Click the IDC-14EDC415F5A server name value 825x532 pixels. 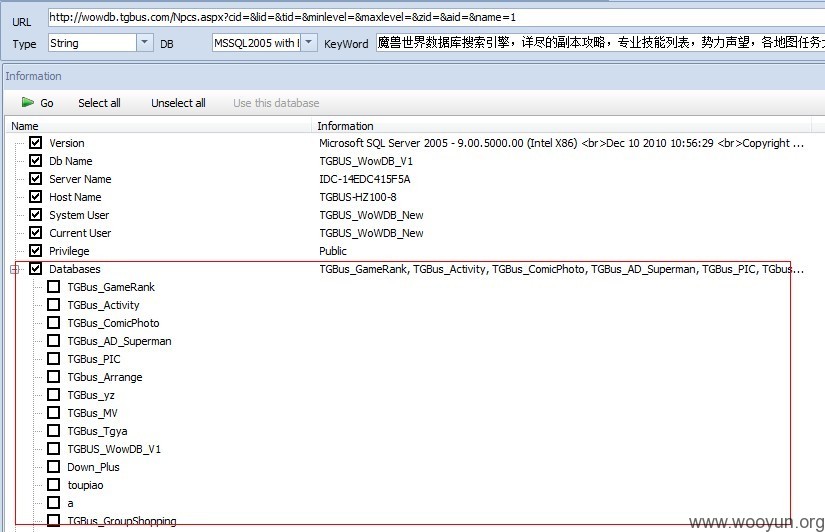pos(365,179)
